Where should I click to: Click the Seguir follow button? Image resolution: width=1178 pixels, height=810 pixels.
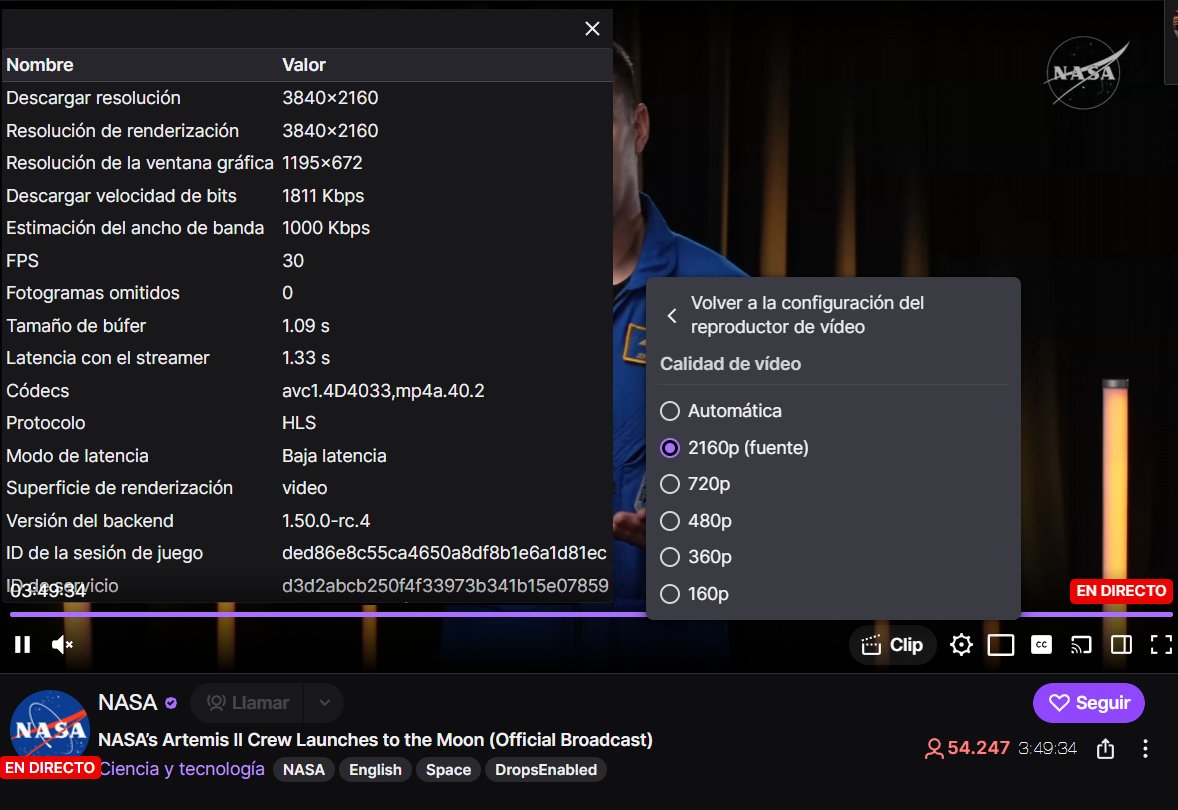(x=1089, y=703)
